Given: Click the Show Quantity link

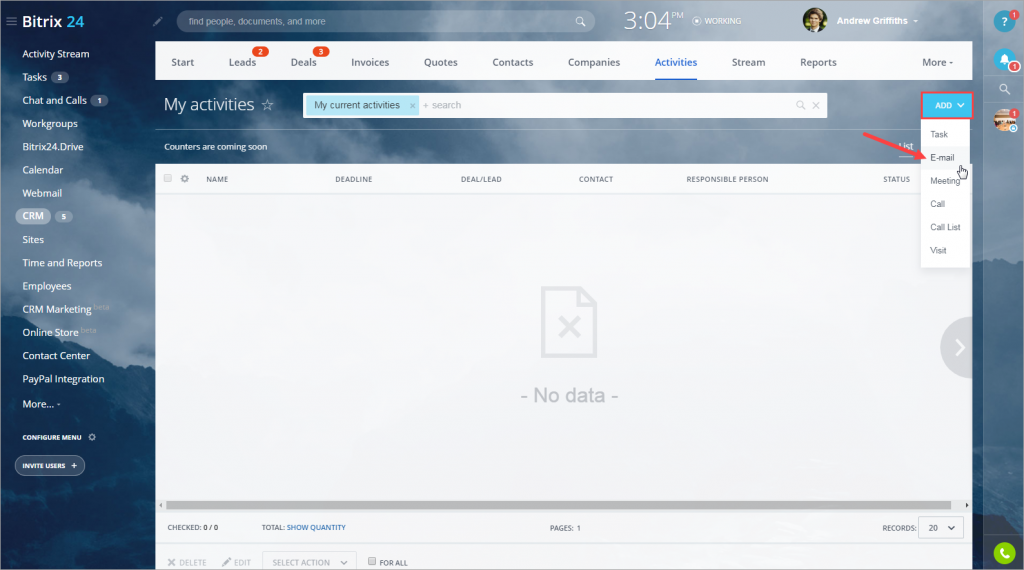Looking at the screenshot, I should (x=316, y=528).
